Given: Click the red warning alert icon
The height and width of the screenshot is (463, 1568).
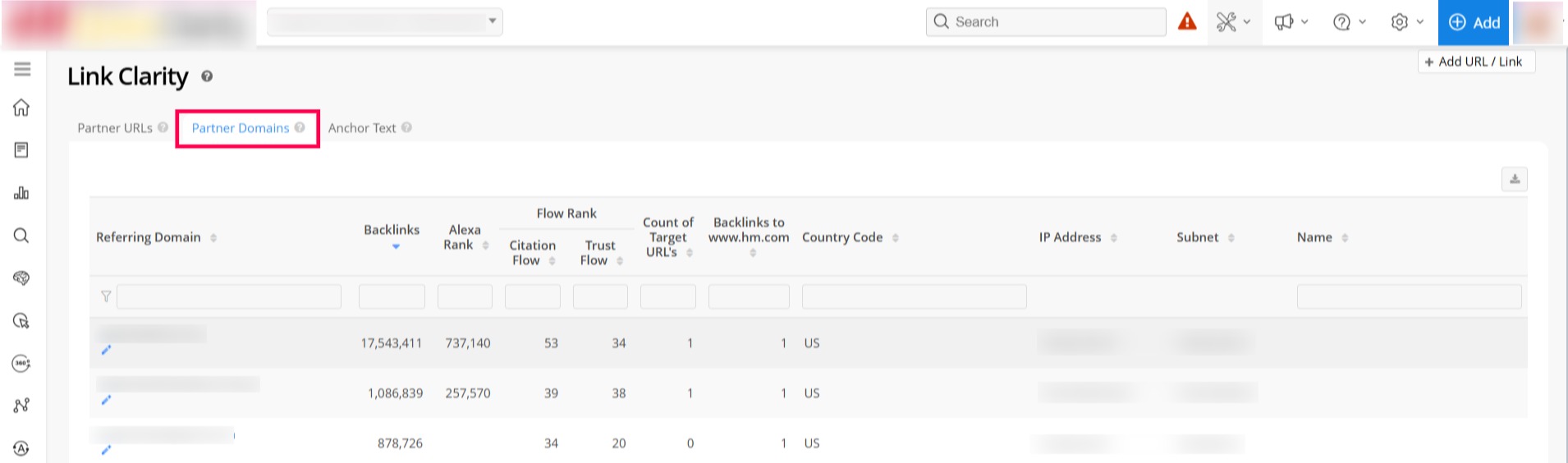Looking at the screenshot, I should [x=1187, y=22].
